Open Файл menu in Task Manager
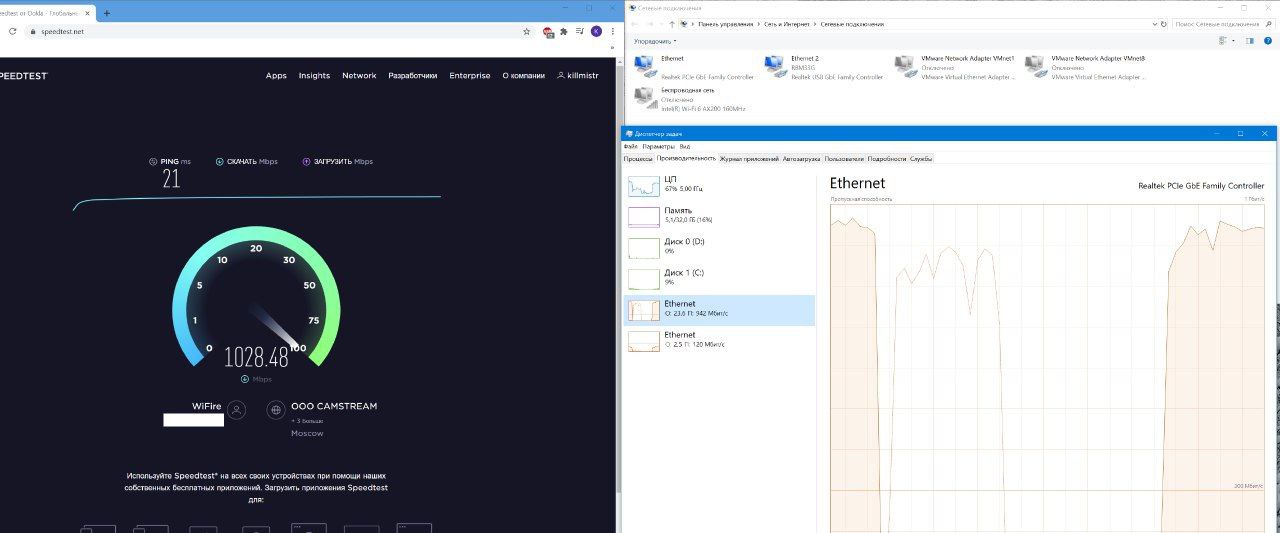The height and width of the screenshot is (533, 1280). [x=630, y=146]
